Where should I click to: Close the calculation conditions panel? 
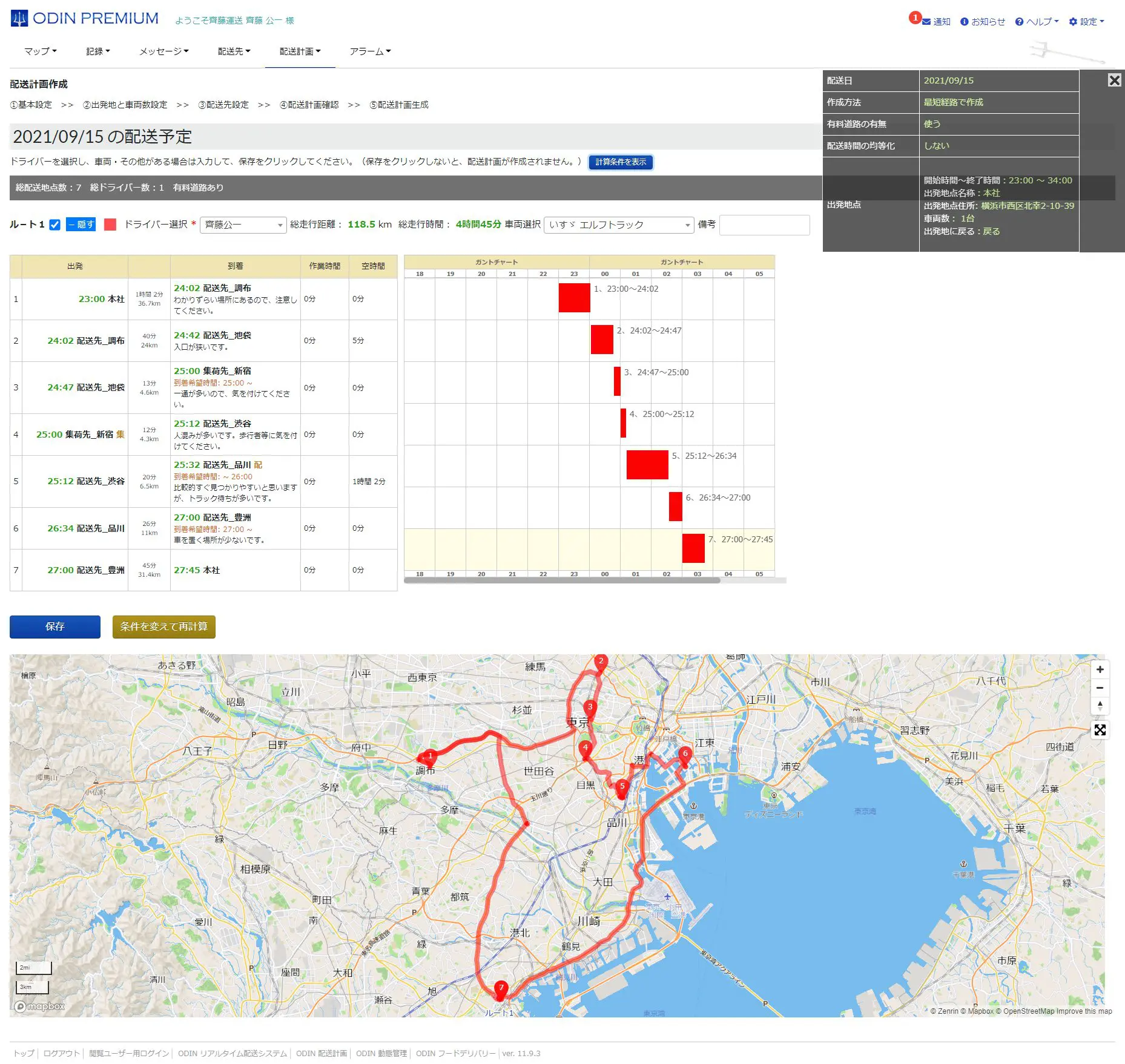(1114, 80)
